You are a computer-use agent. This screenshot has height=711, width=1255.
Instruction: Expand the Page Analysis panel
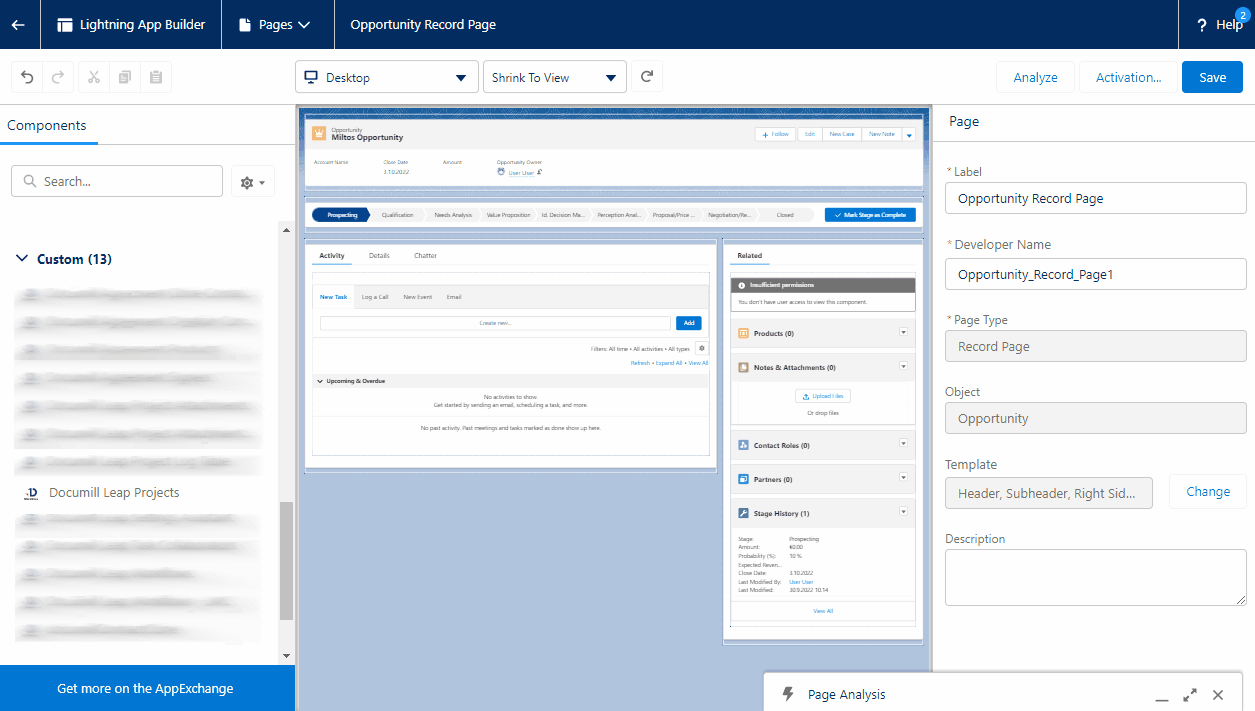coord(1189,694)
